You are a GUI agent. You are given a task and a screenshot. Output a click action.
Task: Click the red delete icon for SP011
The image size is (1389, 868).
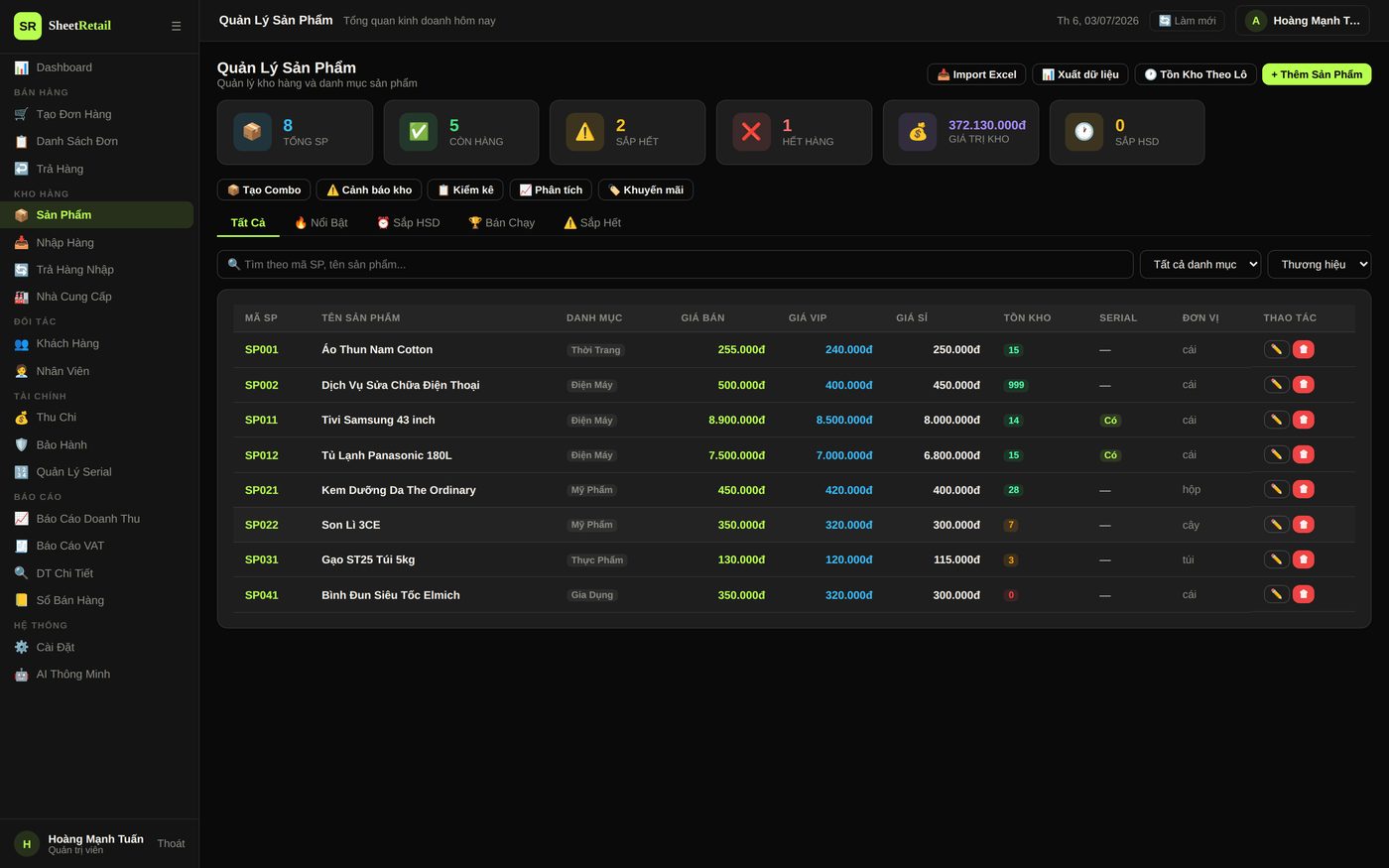[1304, 420]
